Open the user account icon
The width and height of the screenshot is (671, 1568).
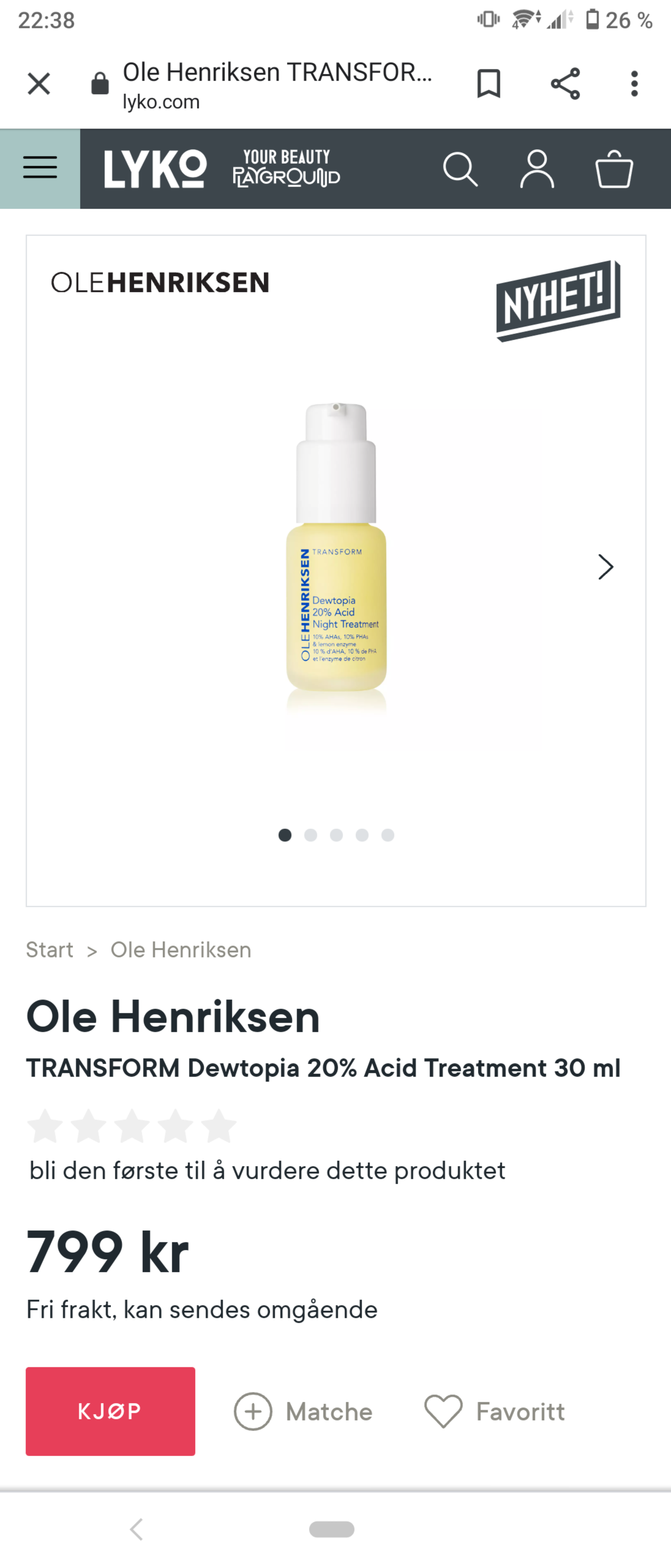click(x=537, y=169)
